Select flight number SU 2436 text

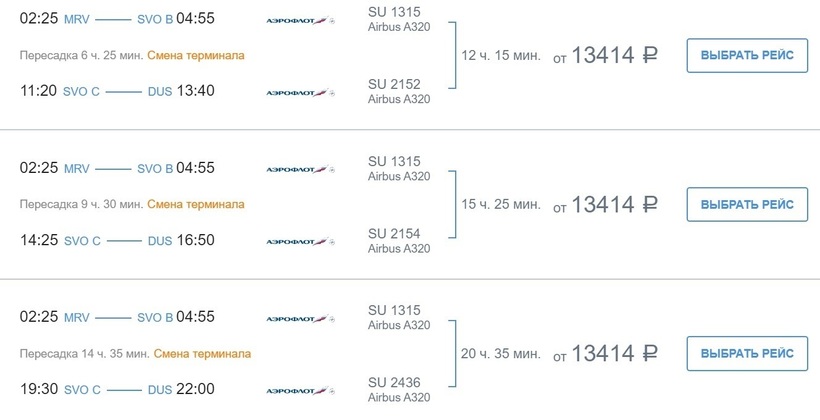click(394, 382)
